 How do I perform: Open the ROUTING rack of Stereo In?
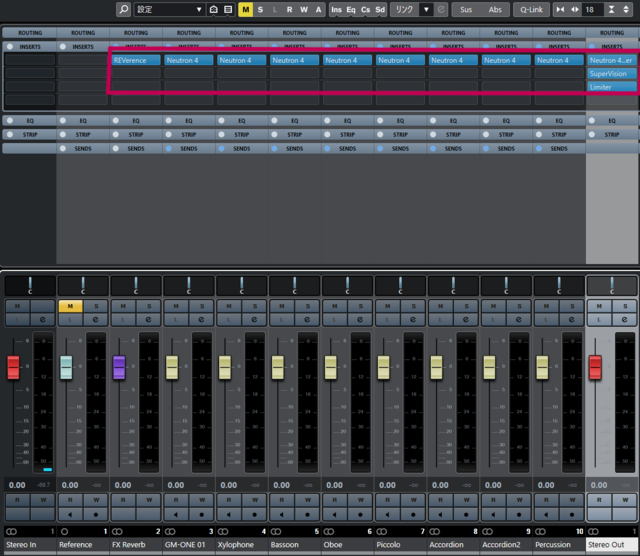[x=29, y=33]
